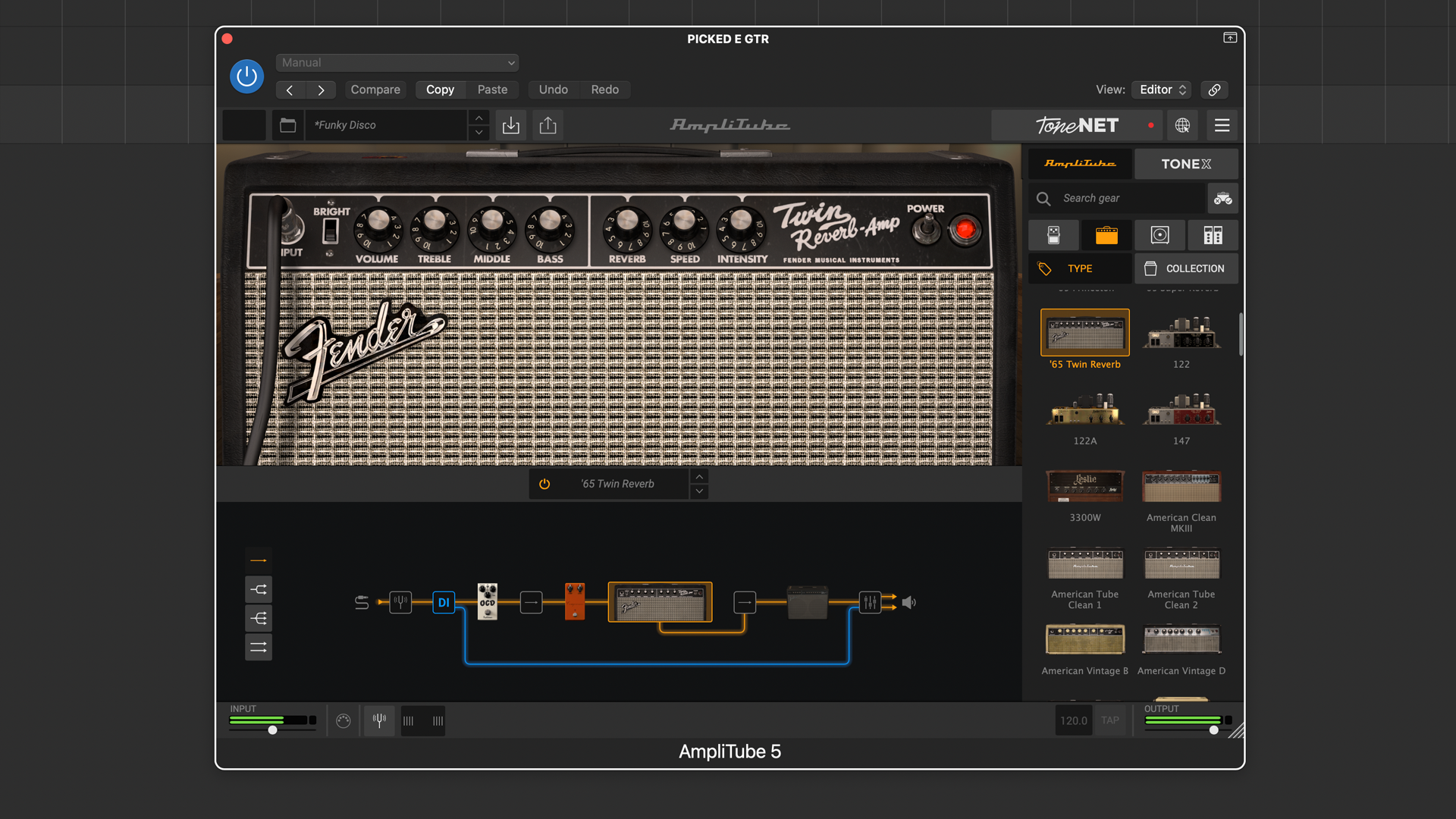Click the Compare button
The image size is (1456, 819).
click(375, 90)
